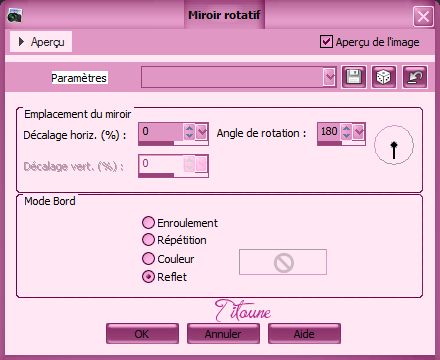The height and width of the screenshot is (360, 440).
Task: Select the Couleur radio button
Action: coord(148,258)
